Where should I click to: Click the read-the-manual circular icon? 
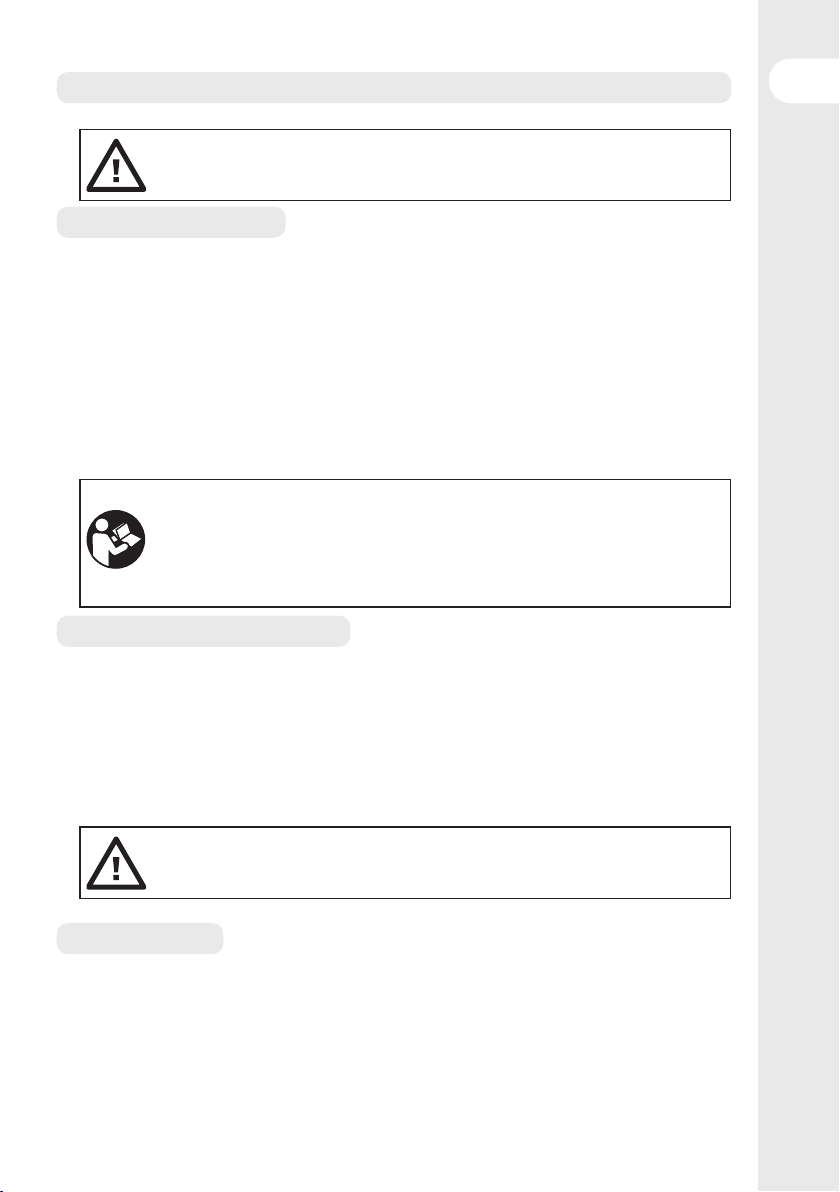point(116,539)
